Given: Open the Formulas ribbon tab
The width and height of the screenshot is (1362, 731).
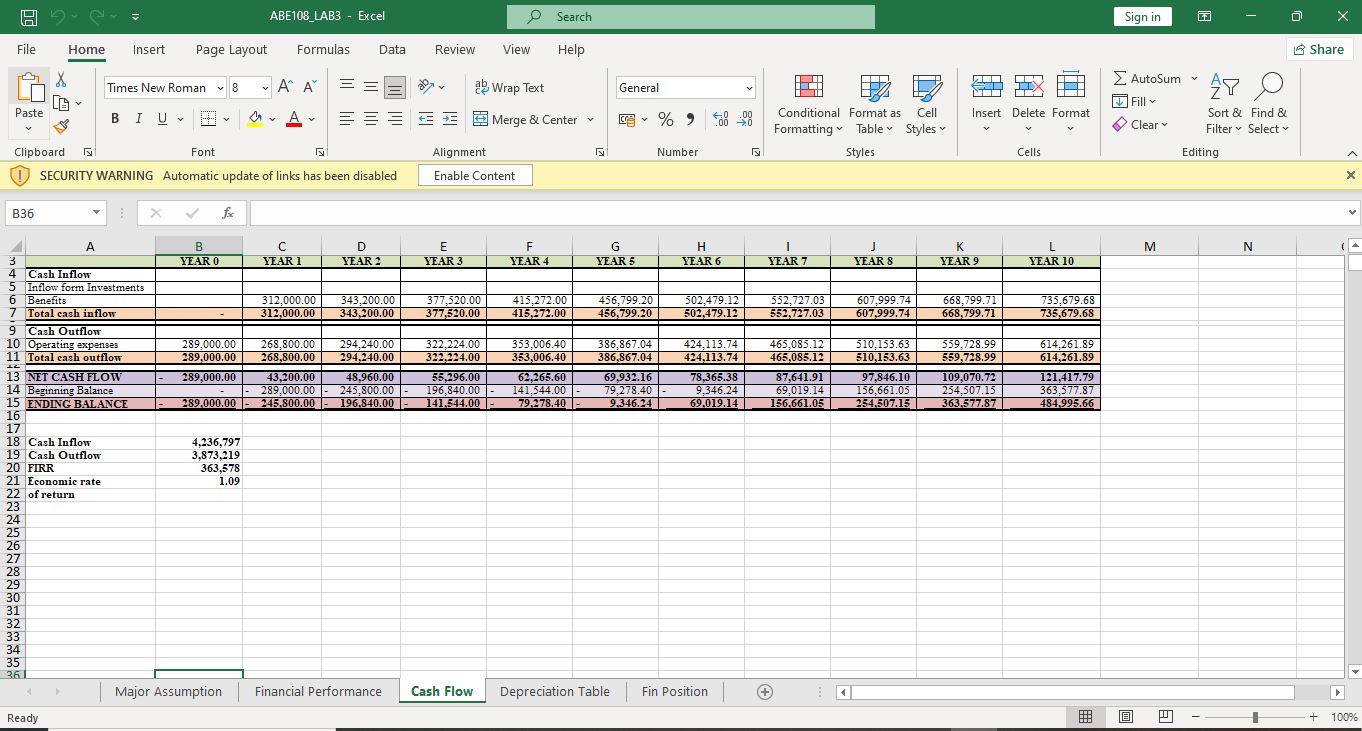Looking at the screenshot, I should [x=323, y=49].
